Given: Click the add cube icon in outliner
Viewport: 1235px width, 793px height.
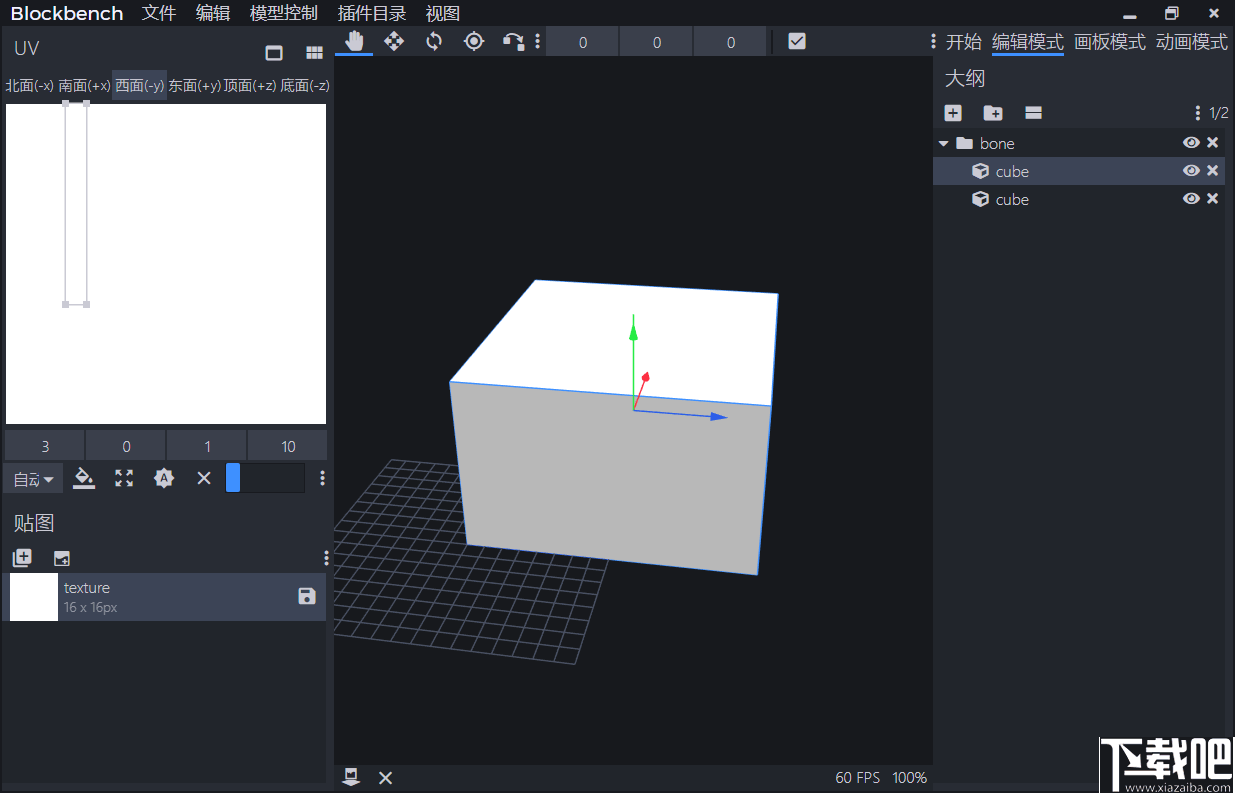Looking at the screenshot, I should (952, 113).
